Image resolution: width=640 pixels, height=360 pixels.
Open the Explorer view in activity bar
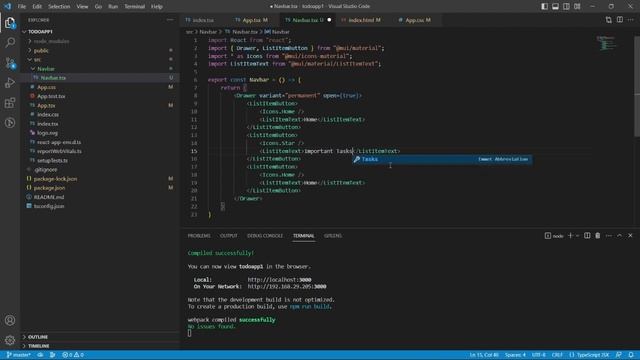point(10,23)
